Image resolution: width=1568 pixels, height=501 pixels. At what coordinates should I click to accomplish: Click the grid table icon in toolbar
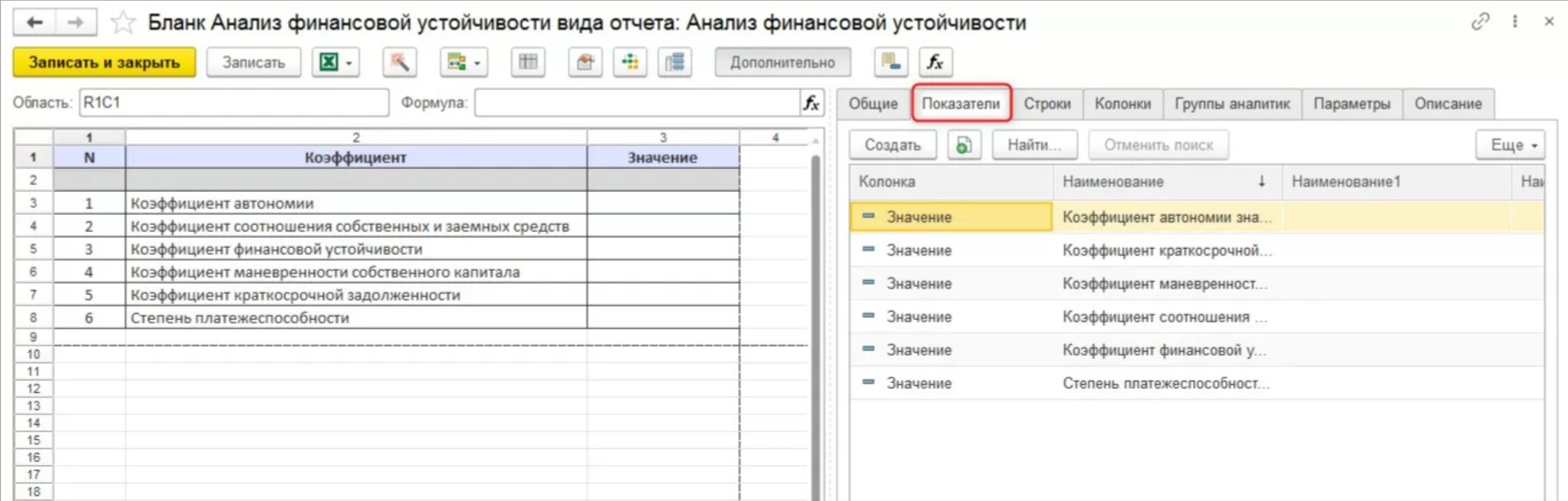pos(528,62)
